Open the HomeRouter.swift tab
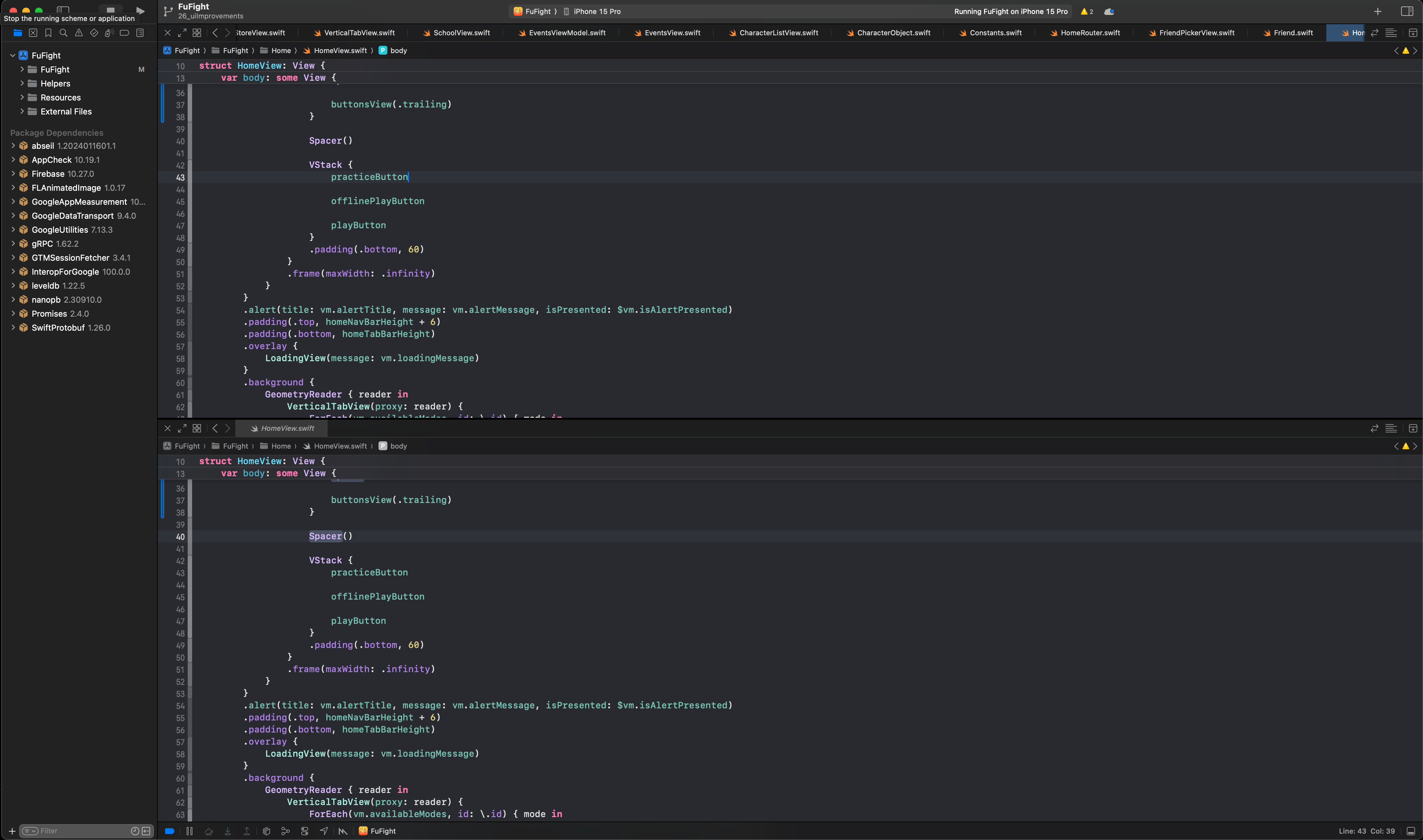Image resolution: width=1423 pixels, height=840 pixels. [1085, 33]
